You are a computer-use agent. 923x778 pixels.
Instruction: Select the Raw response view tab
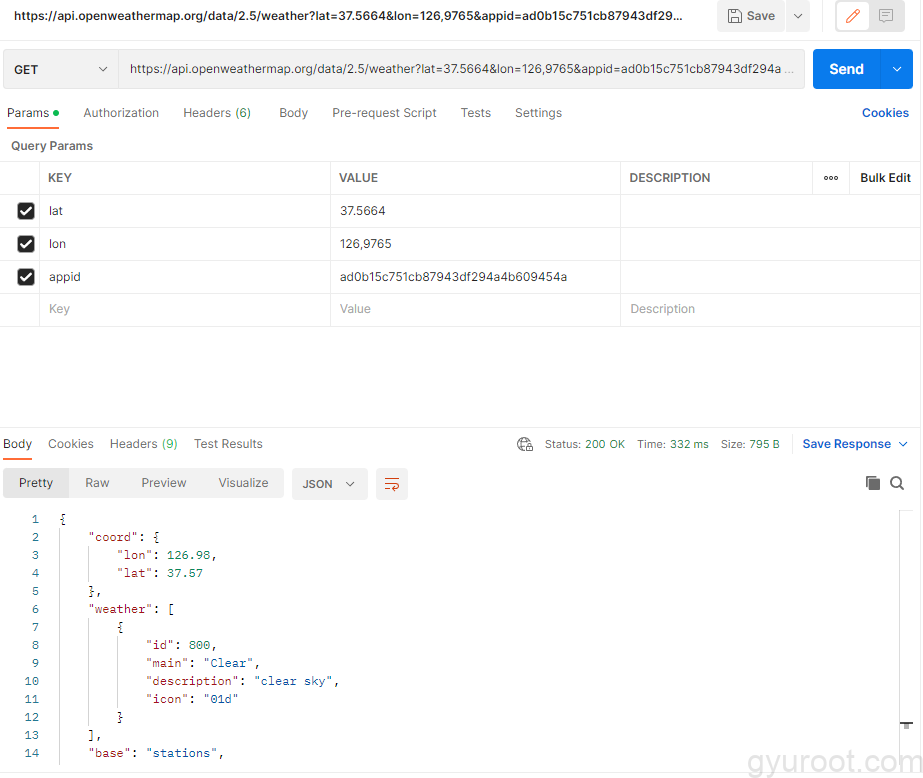click(97, 483)
